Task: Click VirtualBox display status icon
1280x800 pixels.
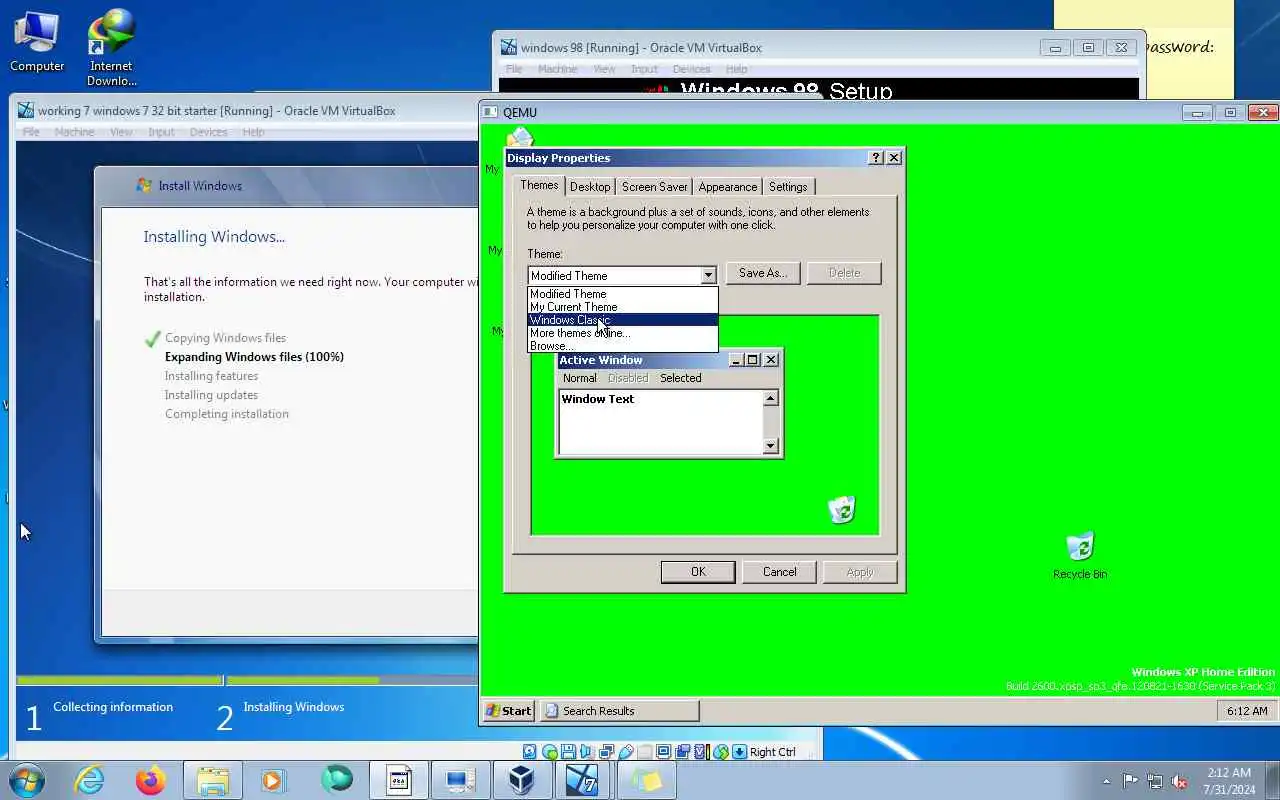Action: click(x=664, y=752)
